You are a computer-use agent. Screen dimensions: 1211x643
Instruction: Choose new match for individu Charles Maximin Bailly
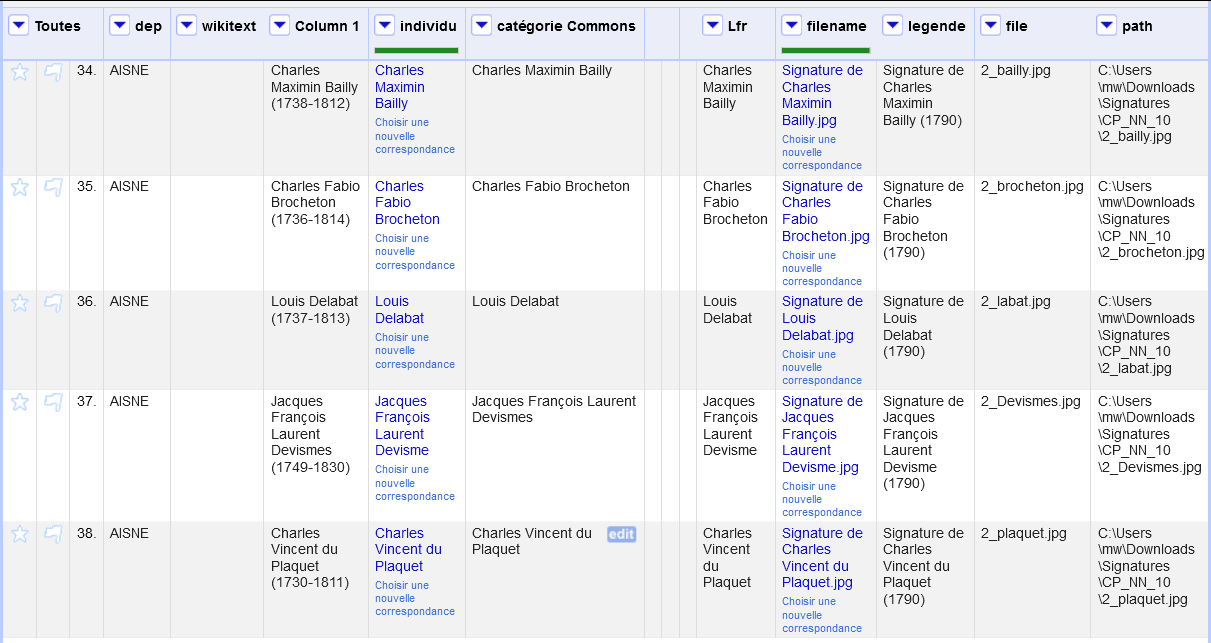(x=414, y=136)
